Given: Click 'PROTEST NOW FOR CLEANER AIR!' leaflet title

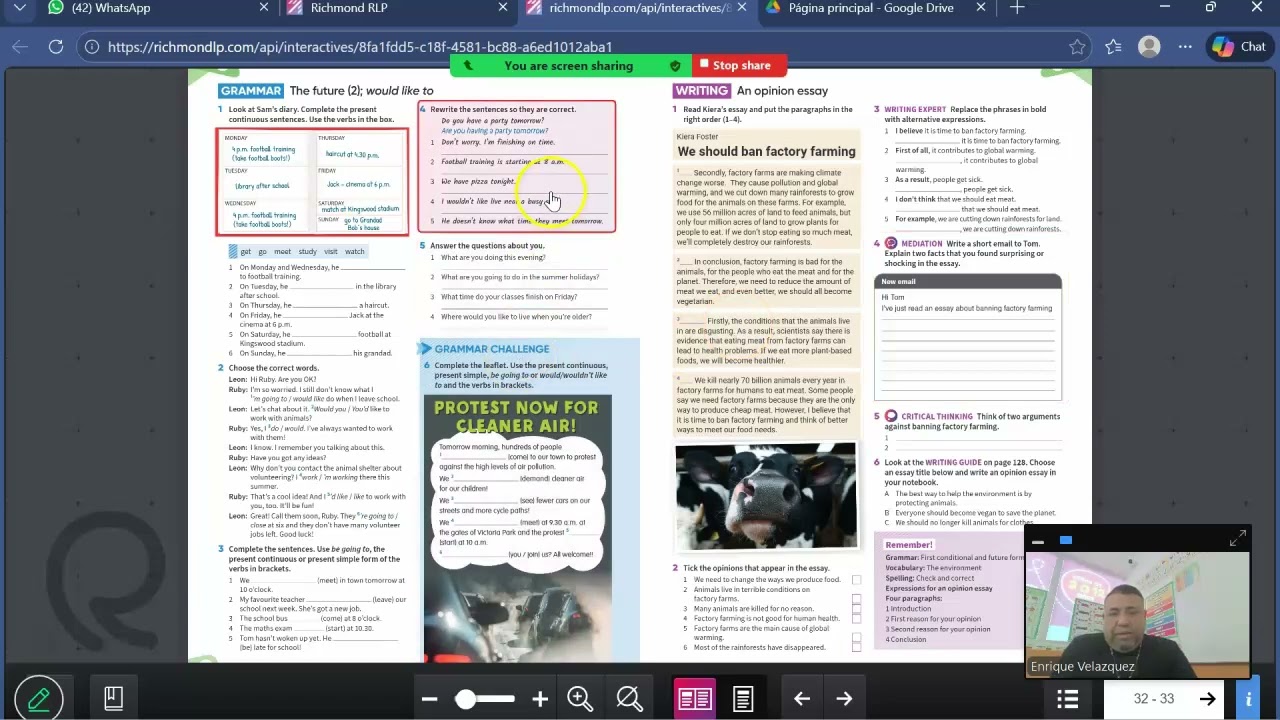Looking at the screenshot, I should click(516, 417).
